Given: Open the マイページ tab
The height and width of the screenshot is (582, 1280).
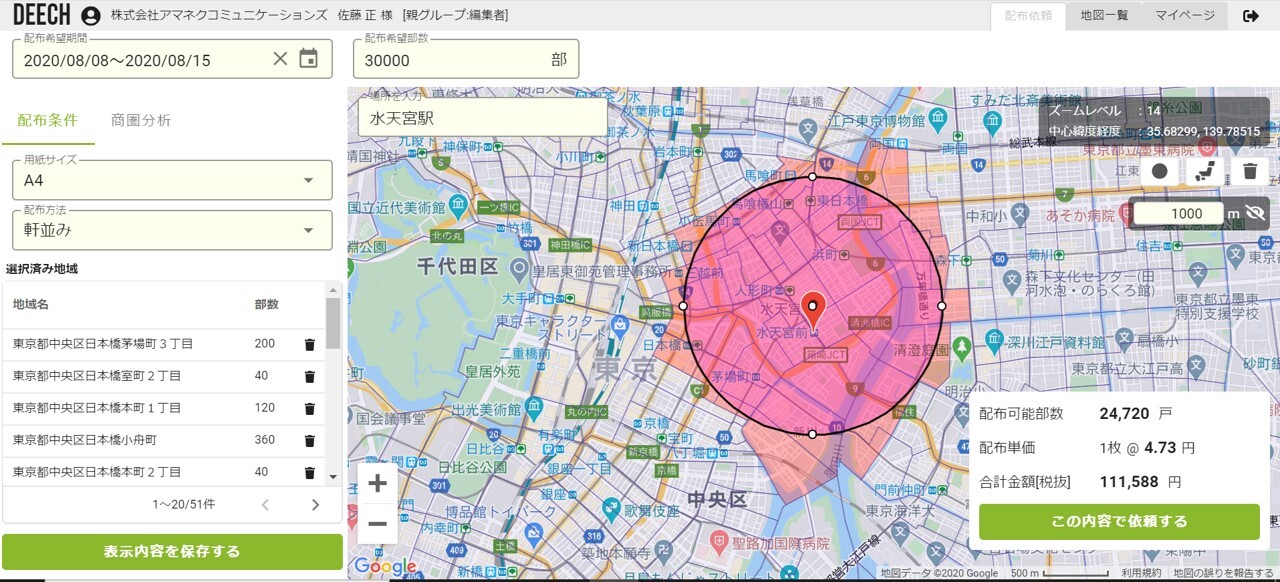Looking at the screenshot, I should (x=1185, y=15).
